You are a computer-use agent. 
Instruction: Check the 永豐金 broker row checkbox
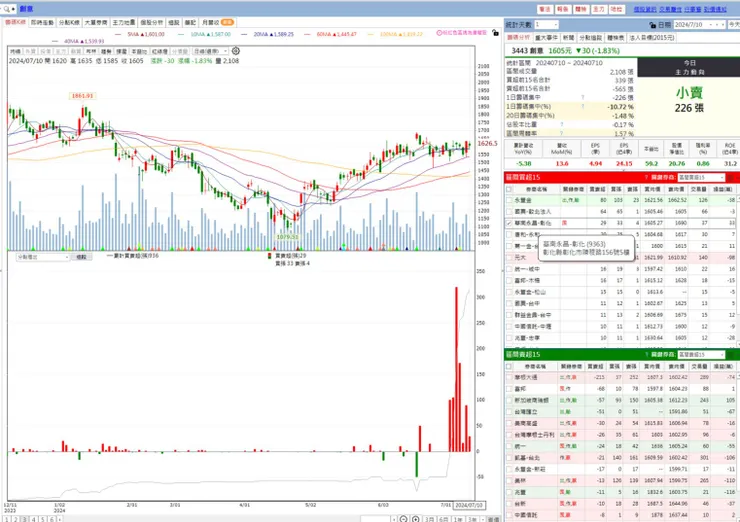(x=509, y=200)
